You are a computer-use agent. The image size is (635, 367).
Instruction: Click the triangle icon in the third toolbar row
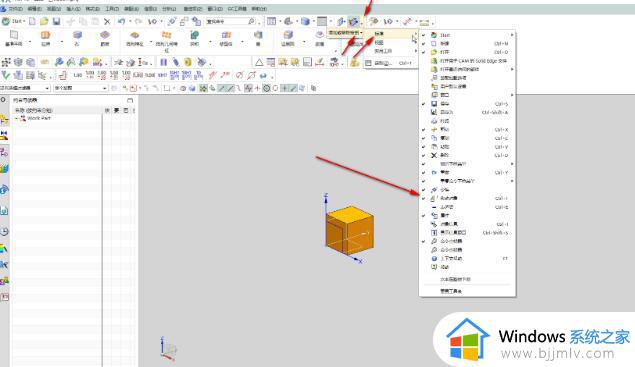click(x=259, y=62)
